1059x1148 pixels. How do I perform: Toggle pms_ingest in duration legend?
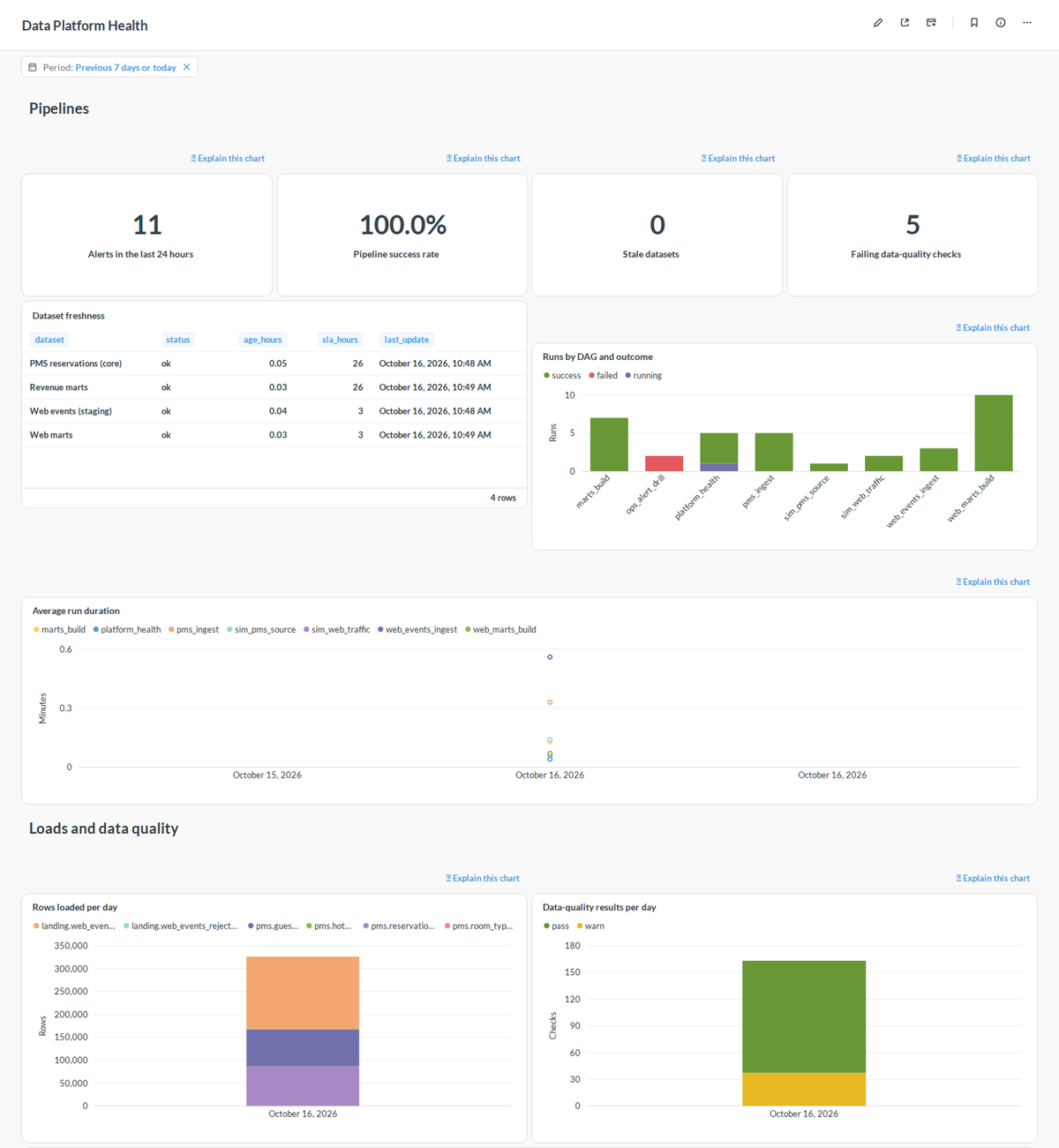[x=193, y=630]
